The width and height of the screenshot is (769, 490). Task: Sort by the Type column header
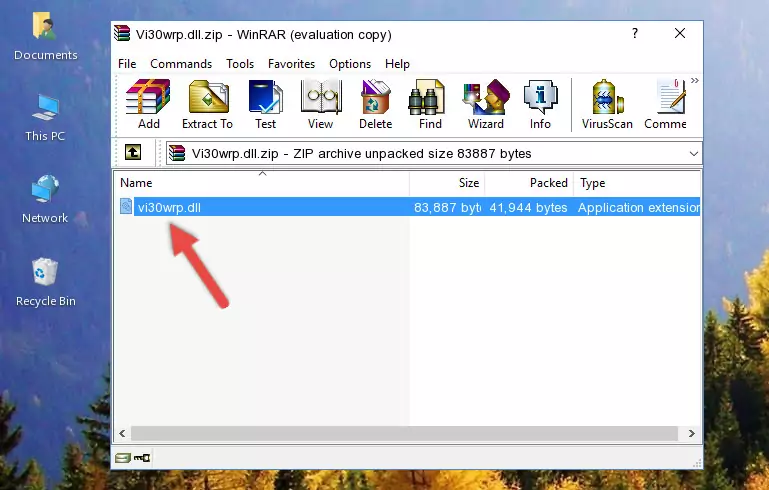point(637,183)
